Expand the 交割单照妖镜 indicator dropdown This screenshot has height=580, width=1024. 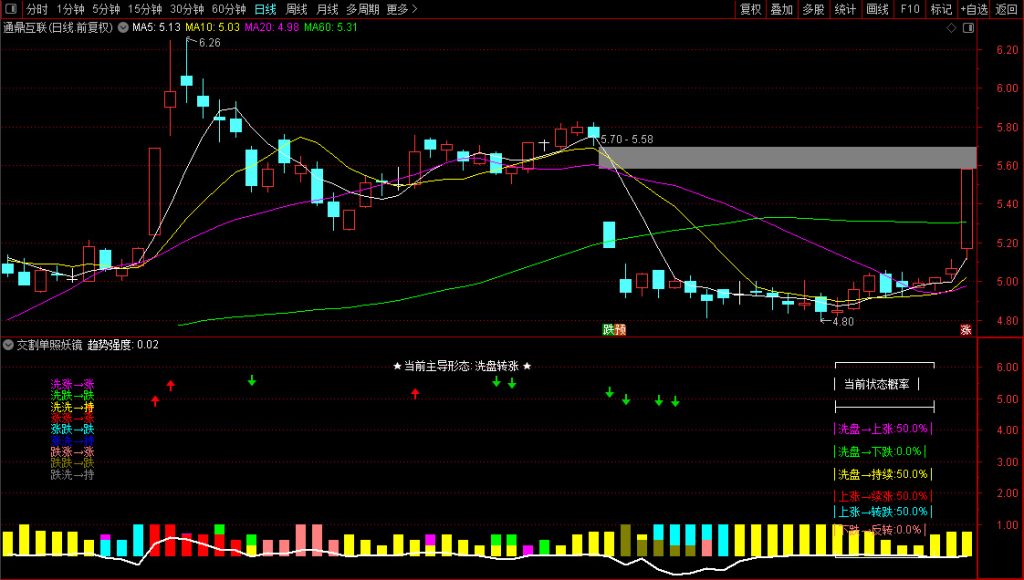pyautogui.click(x=9, y=344)
